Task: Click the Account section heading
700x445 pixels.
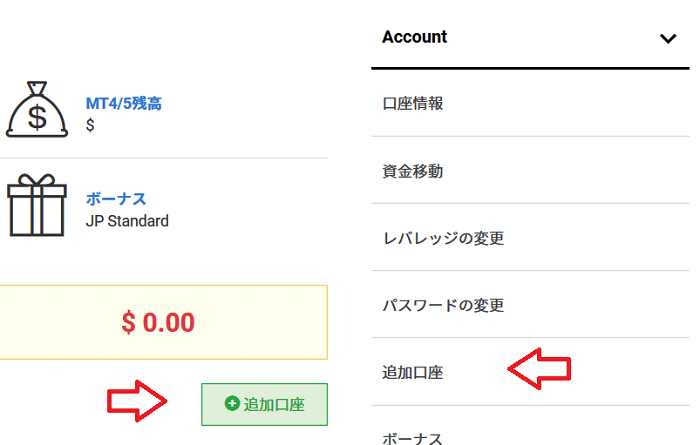Action: (415, 37)
